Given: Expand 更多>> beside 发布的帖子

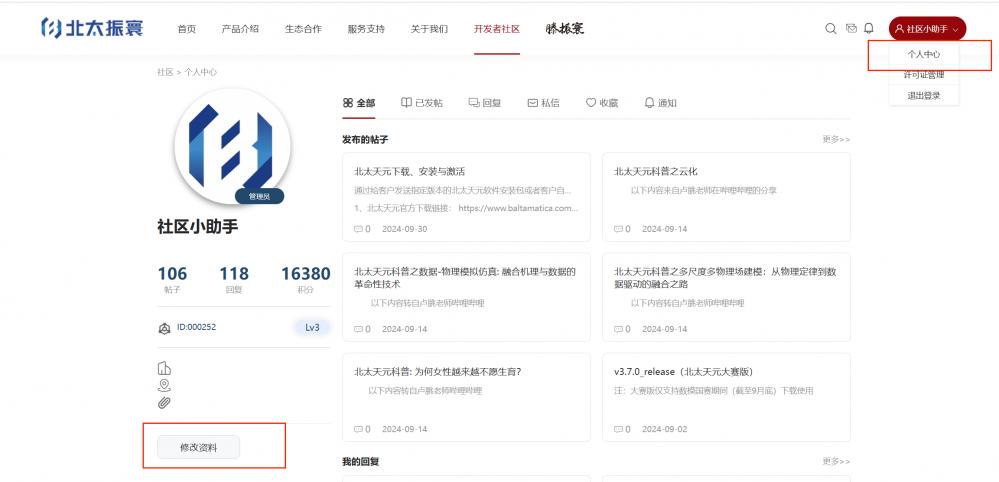Looking at the screenshot, I should tap(835, 139).
